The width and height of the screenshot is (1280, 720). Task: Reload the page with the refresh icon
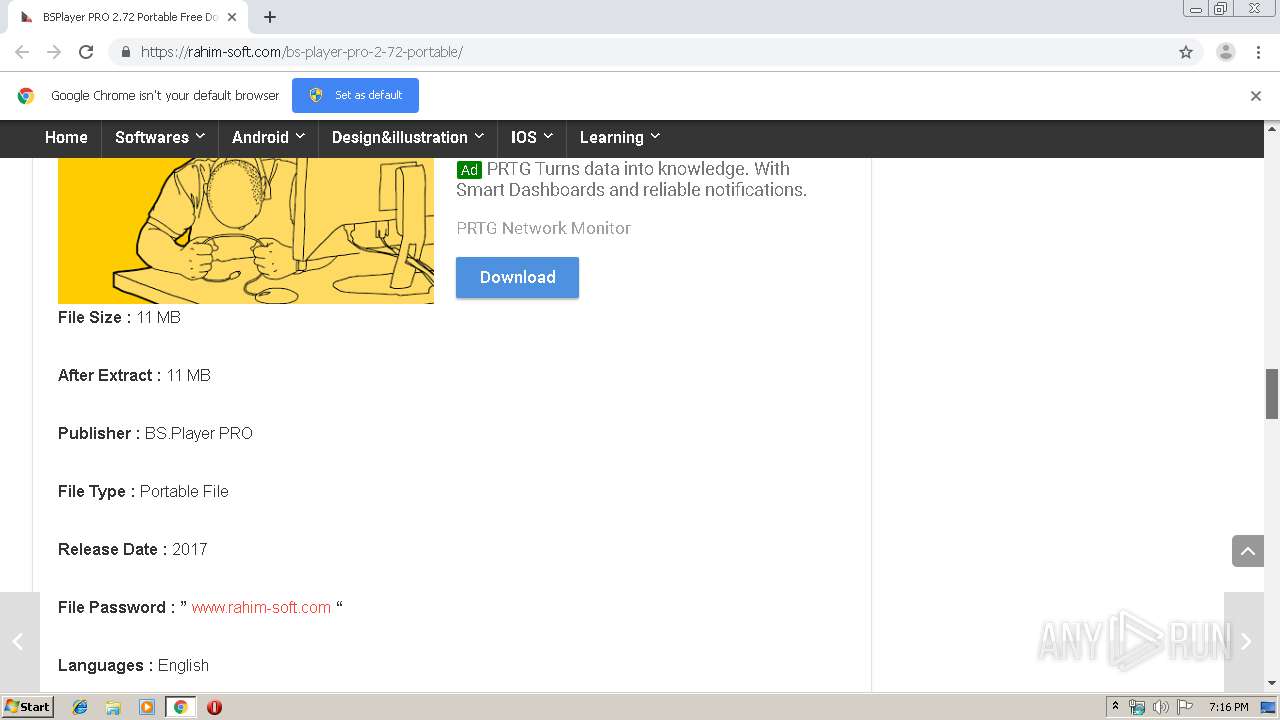click(86, 52)
